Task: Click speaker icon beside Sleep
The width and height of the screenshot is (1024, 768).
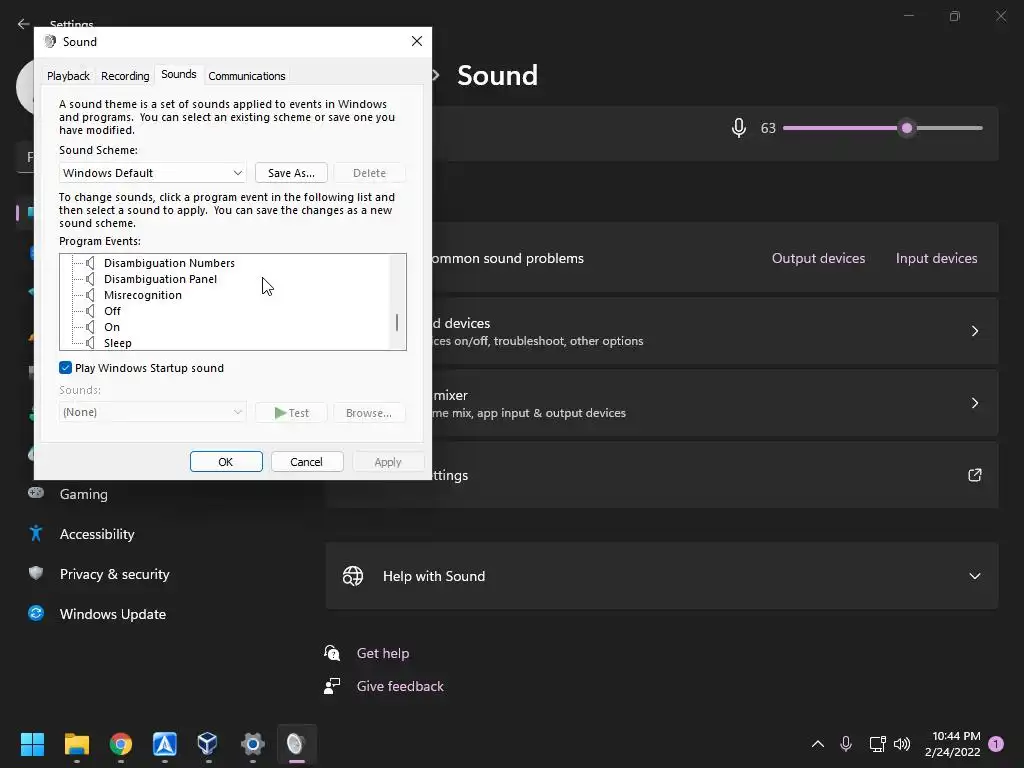Action: tap(91, 343)
